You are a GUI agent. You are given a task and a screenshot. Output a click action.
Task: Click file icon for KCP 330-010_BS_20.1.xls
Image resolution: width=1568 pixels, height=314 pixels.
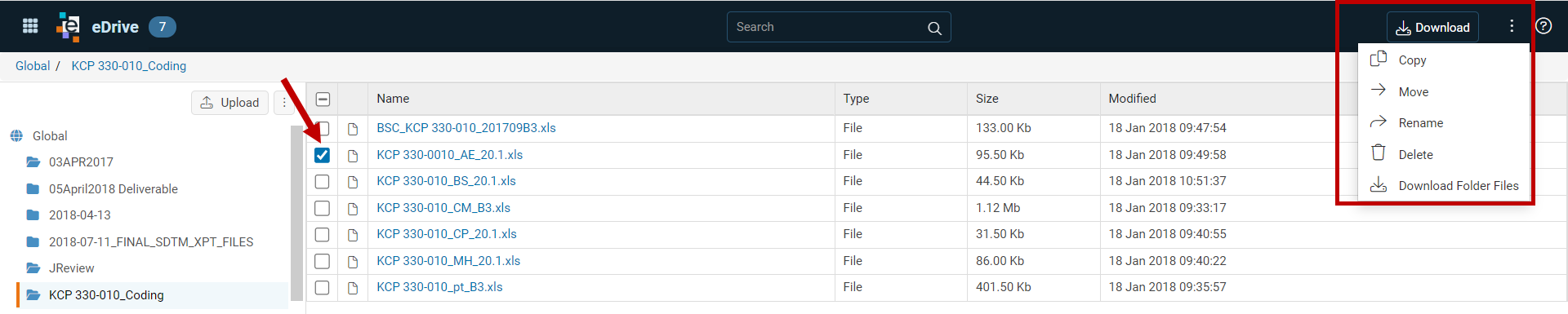(x=353, y=182)
